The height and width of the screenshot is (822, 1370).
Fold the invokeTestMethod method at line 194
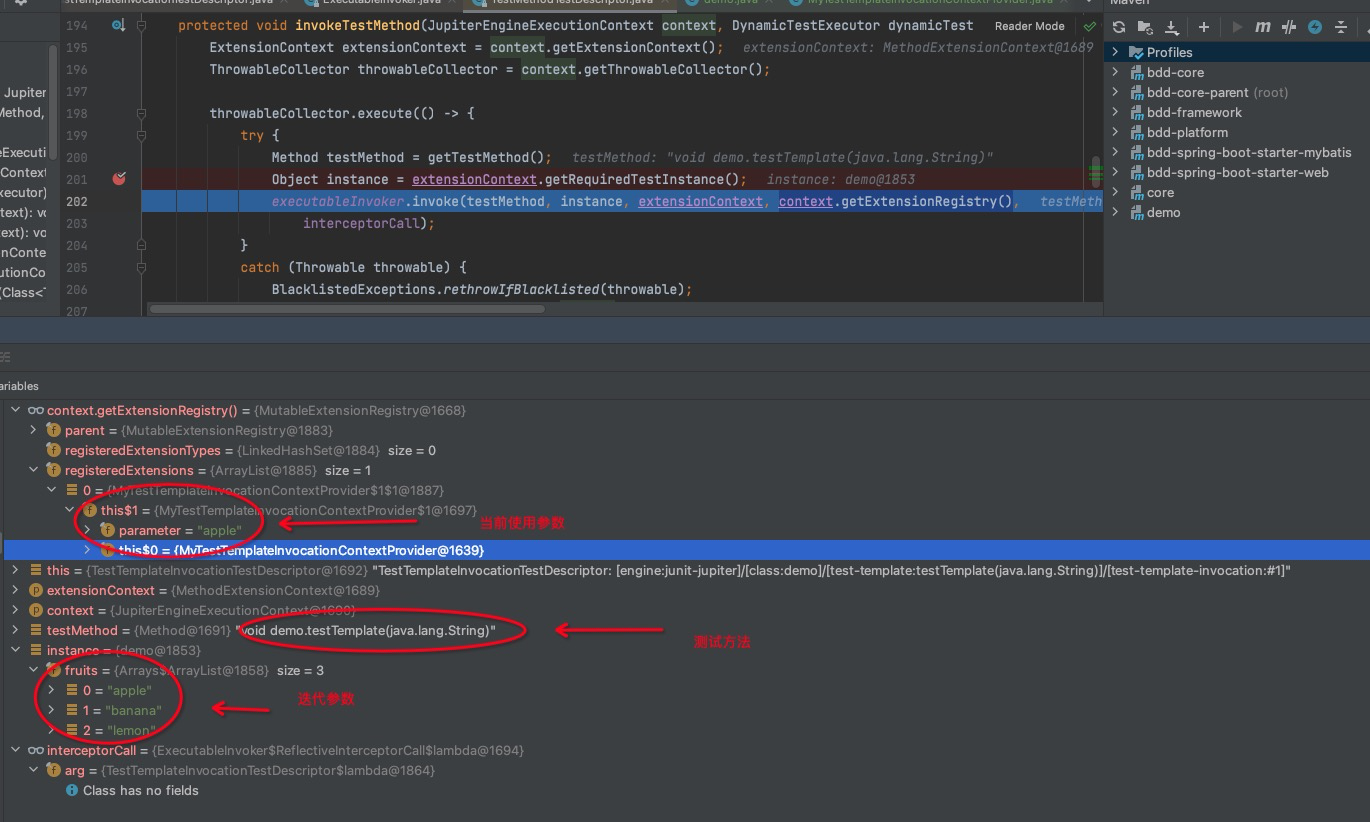point(143,25)
